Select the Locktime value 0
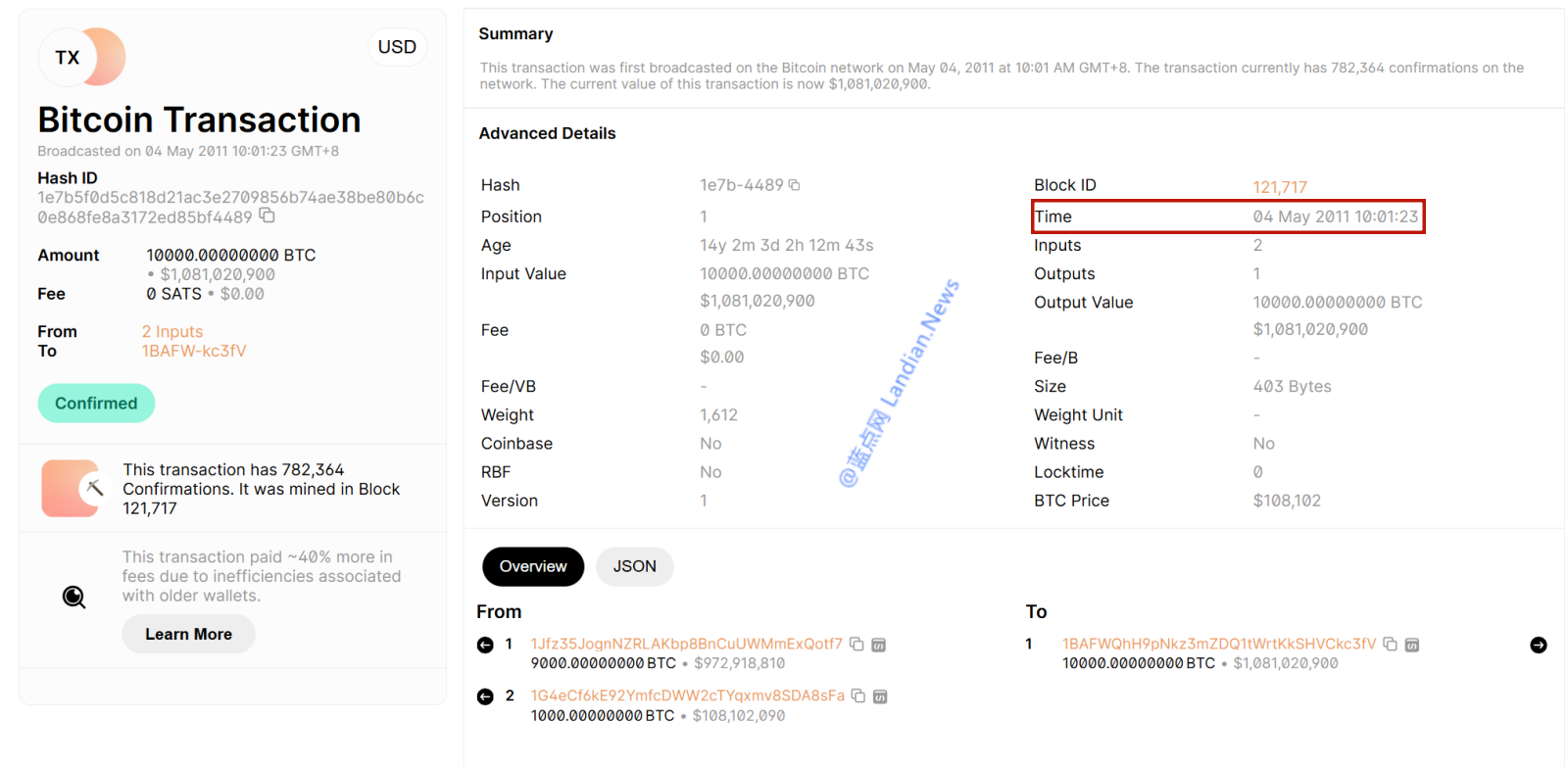 [x=1257, y=472]
